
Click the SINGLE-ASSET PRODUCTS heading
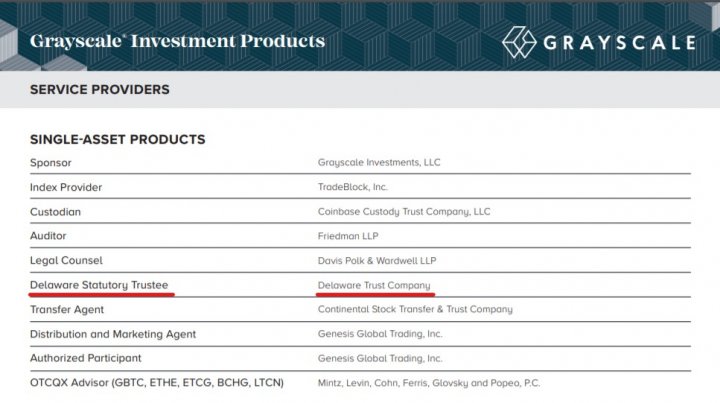[118, 139]
